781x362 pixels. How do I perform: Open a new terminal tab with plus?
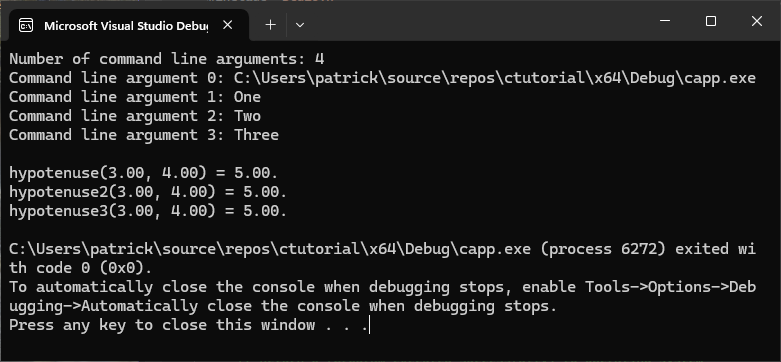(x=270, y=24)
